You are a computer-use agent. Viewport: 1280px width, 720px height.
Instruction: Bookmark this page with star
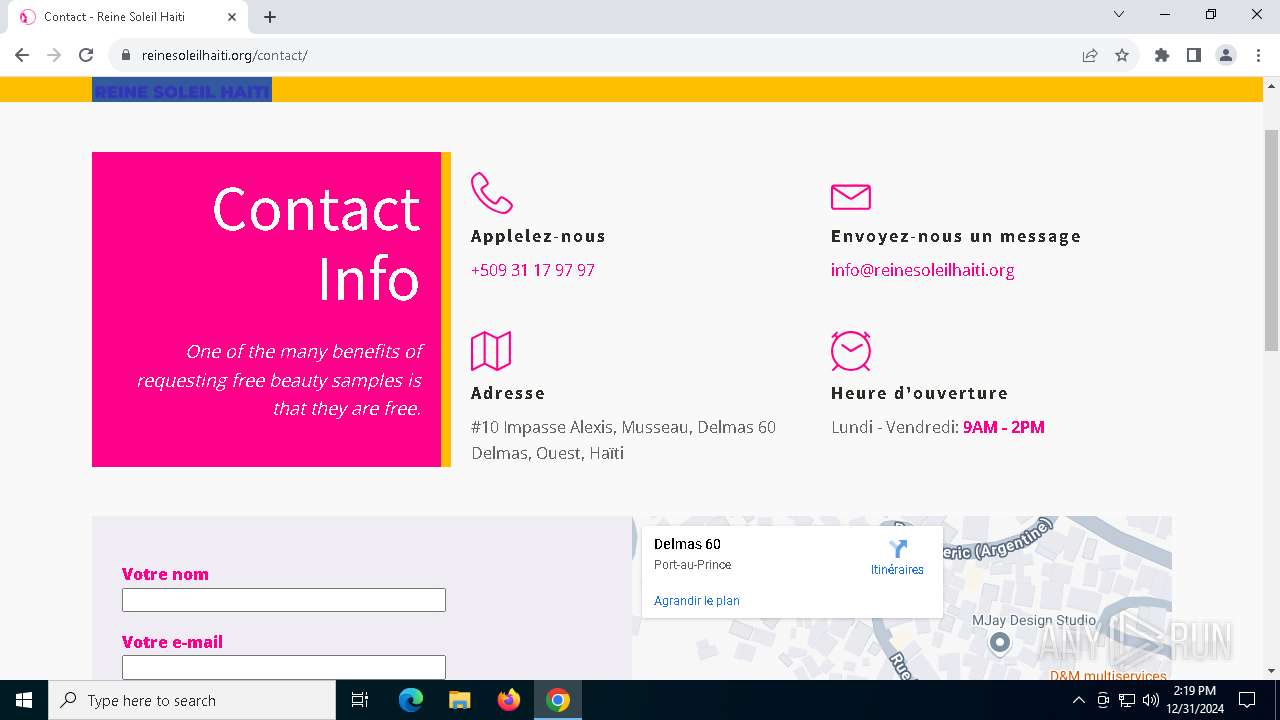click(1122, 55)
